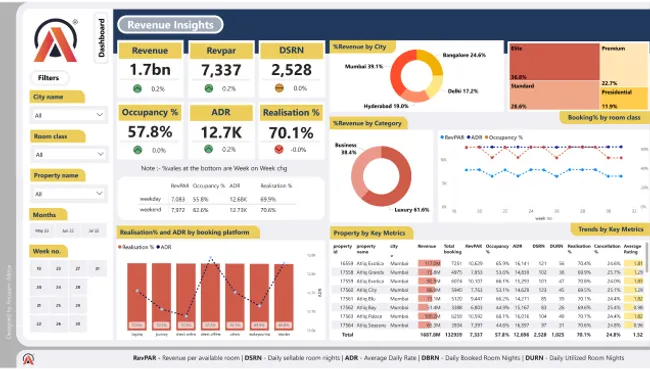Open the Room class dropdown
This screenshot has width=650, height=369.
pyautogui.click(x=69, y=154)
